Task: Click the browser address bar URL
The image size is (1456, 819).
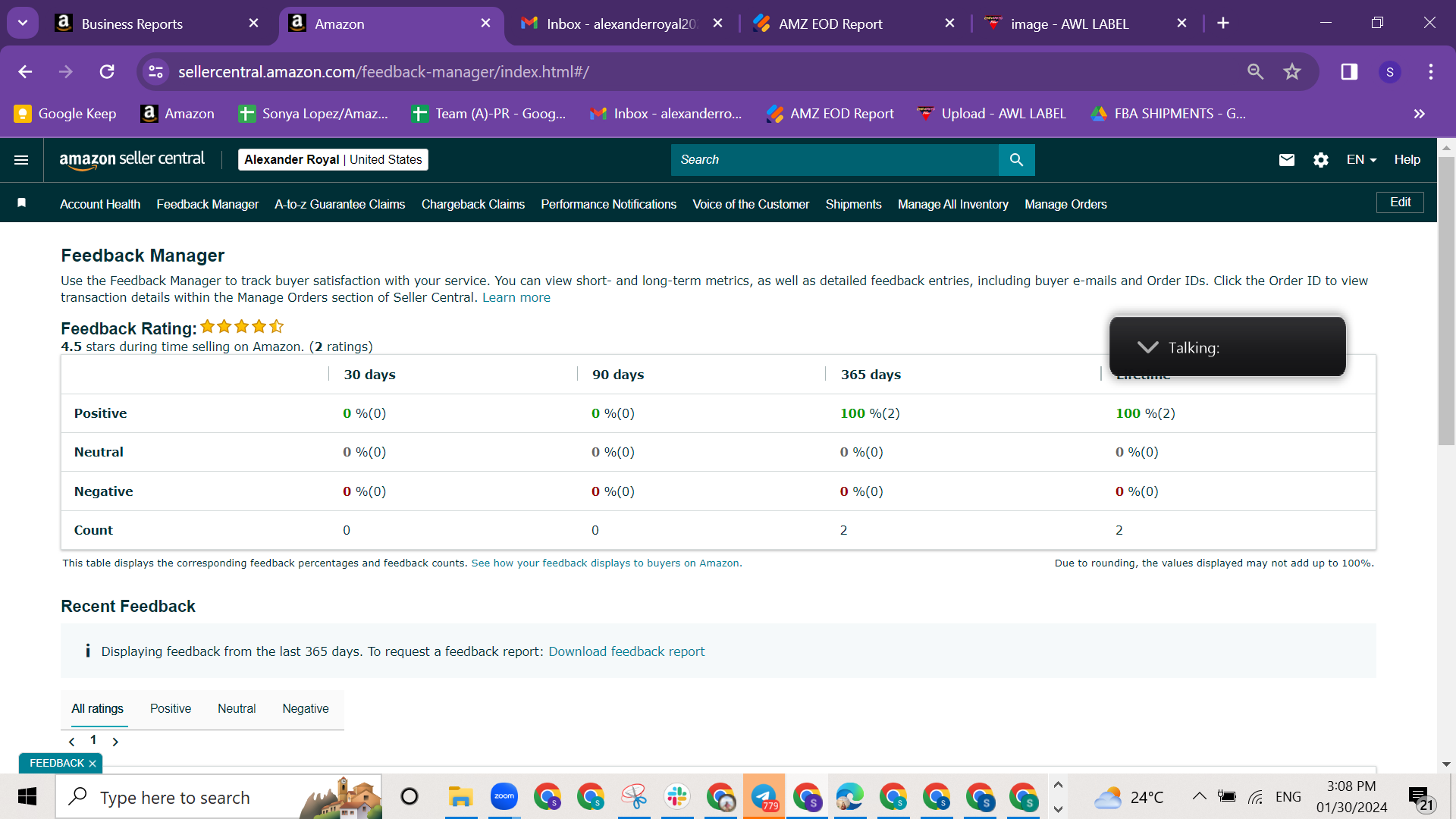Action: coord(384,72)
